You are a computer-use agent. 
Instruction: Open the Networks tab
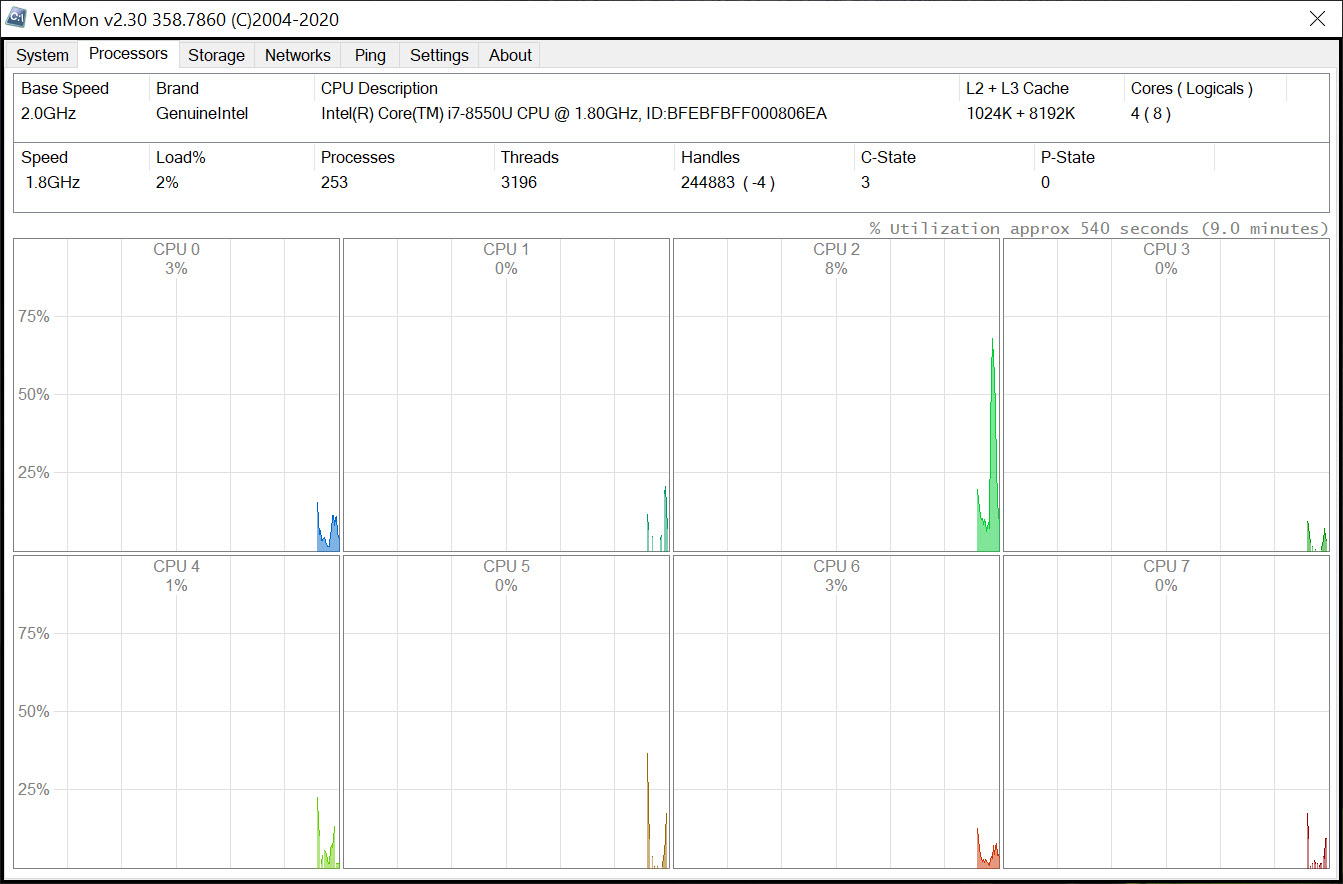click(297, 55)
